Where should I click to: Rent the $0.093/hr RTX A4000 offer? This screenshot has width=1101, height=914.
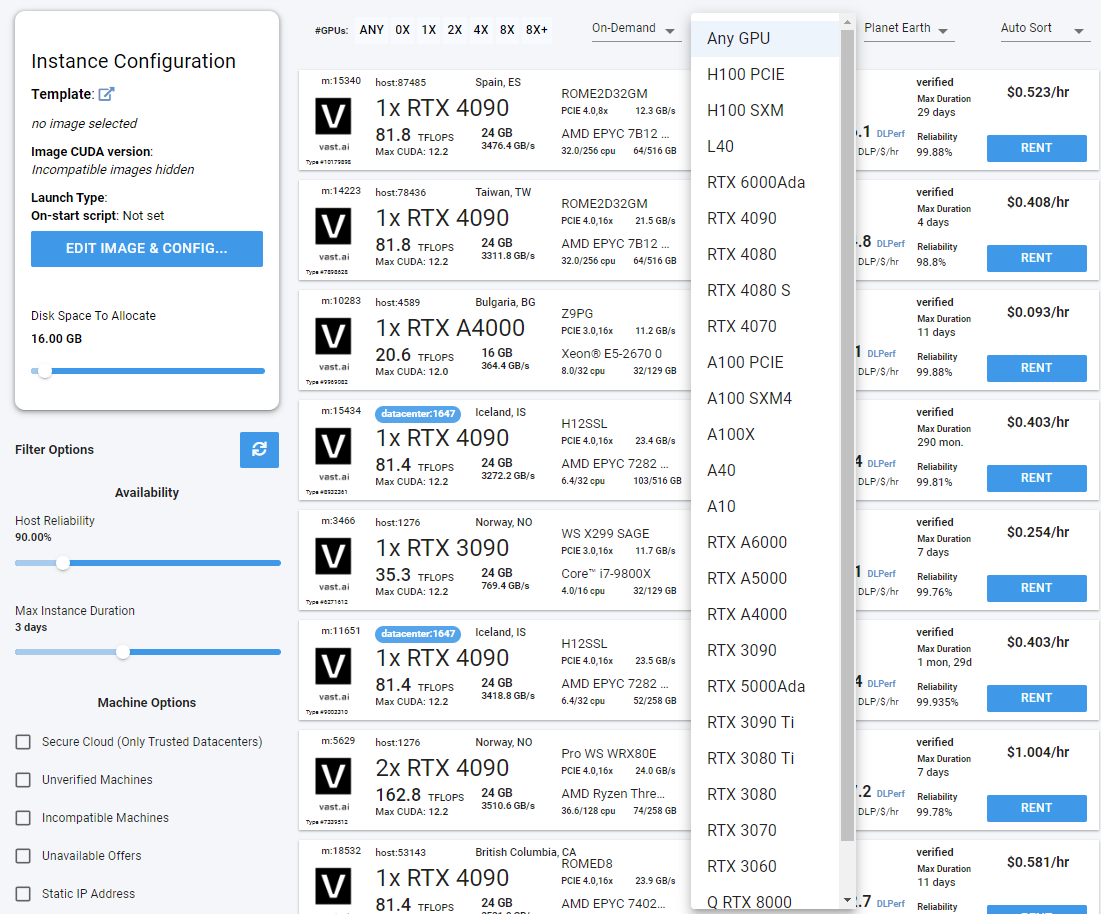pyautogui.click(x=1036, y=368)
